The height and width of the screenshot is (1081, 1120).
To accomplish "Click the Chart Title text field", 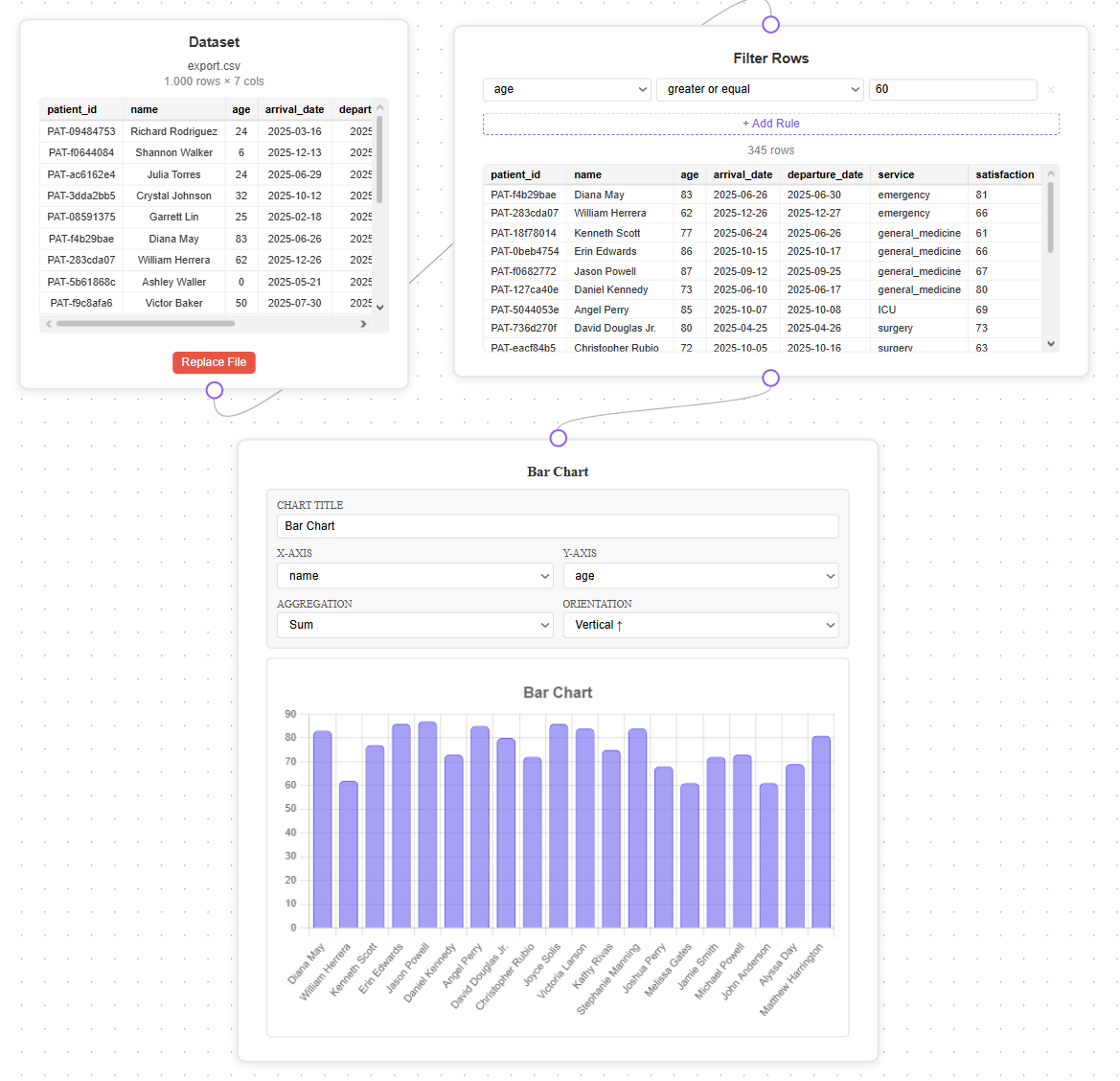I will click(x=558, y=526).
